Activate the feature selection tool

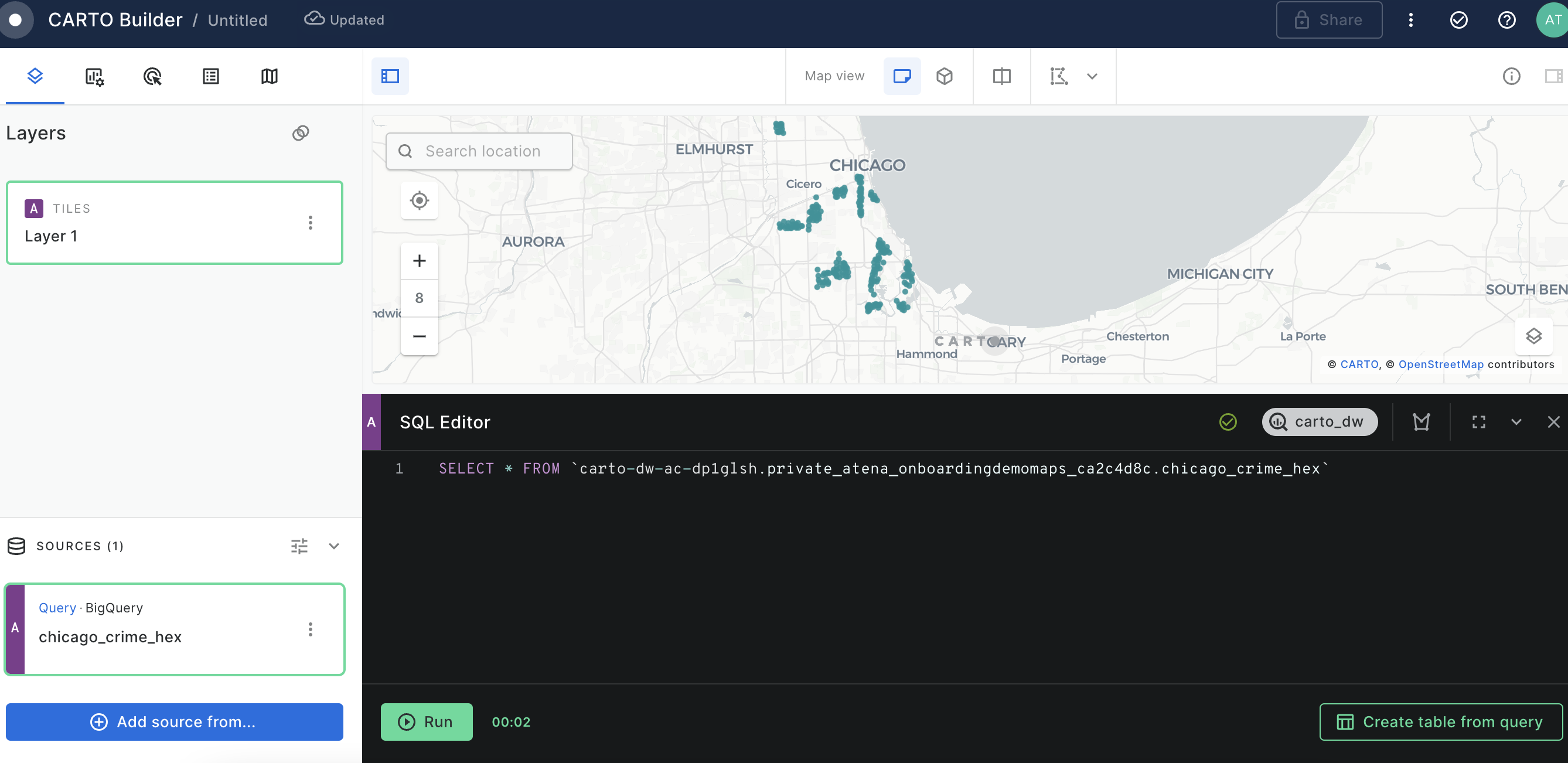1059,76
